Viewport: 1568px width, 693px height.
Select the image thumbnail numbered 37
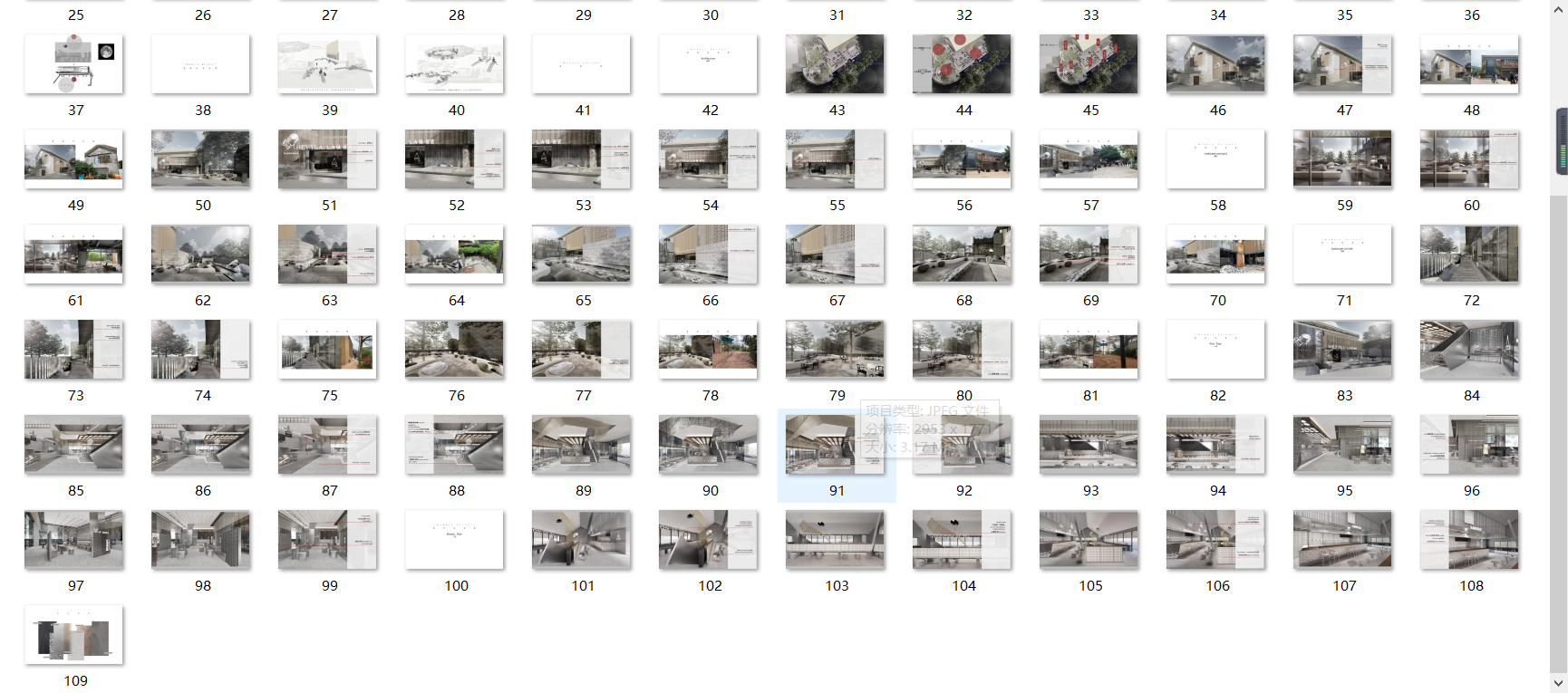click(73, 64)
